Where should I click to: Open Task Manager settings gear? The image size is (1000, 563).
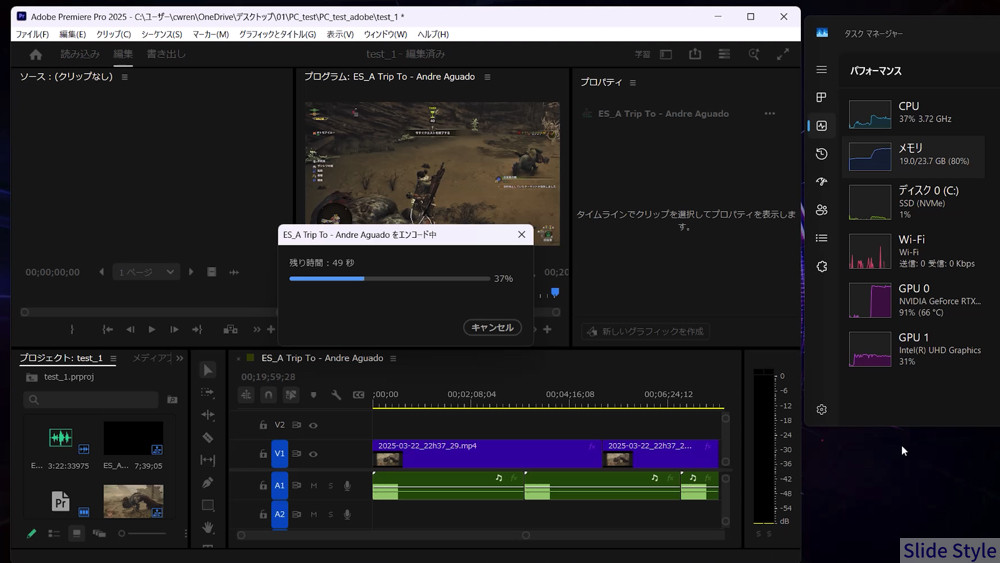[821, 409]
